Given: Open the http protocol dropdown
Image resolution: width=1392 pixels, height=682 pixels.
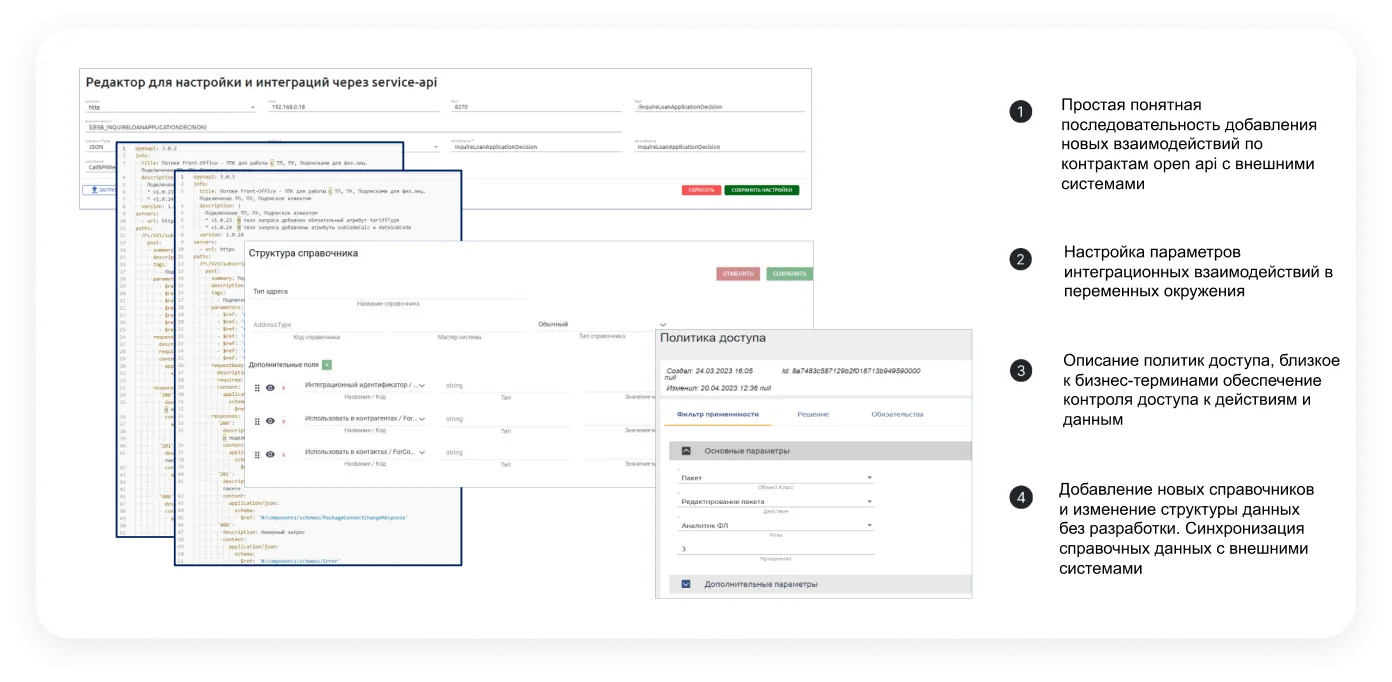Looking at the screenshot, I should click(x=171, y=107).
